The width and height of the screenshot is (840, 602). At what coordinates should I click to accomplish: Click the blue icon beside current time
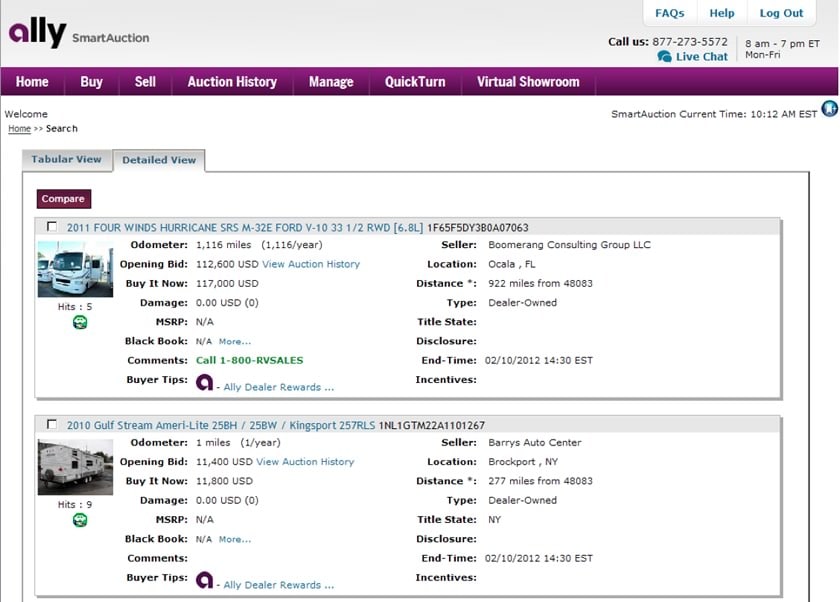pyautogui.click(x=830, y=109)
